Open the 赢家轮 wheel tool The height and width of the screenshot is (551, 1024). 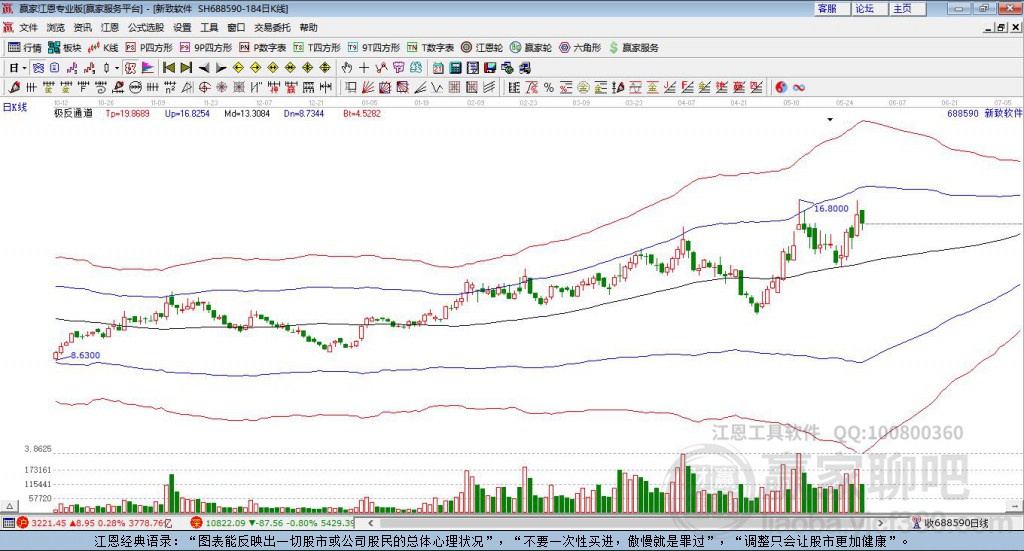tap(531, 48)
